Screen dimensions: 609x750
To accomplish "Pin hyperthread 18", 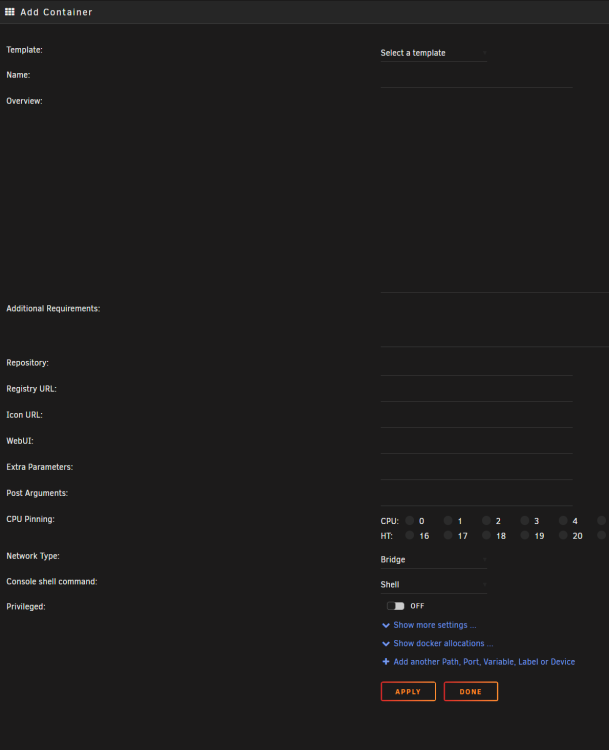I will click(x=486, y=535).
